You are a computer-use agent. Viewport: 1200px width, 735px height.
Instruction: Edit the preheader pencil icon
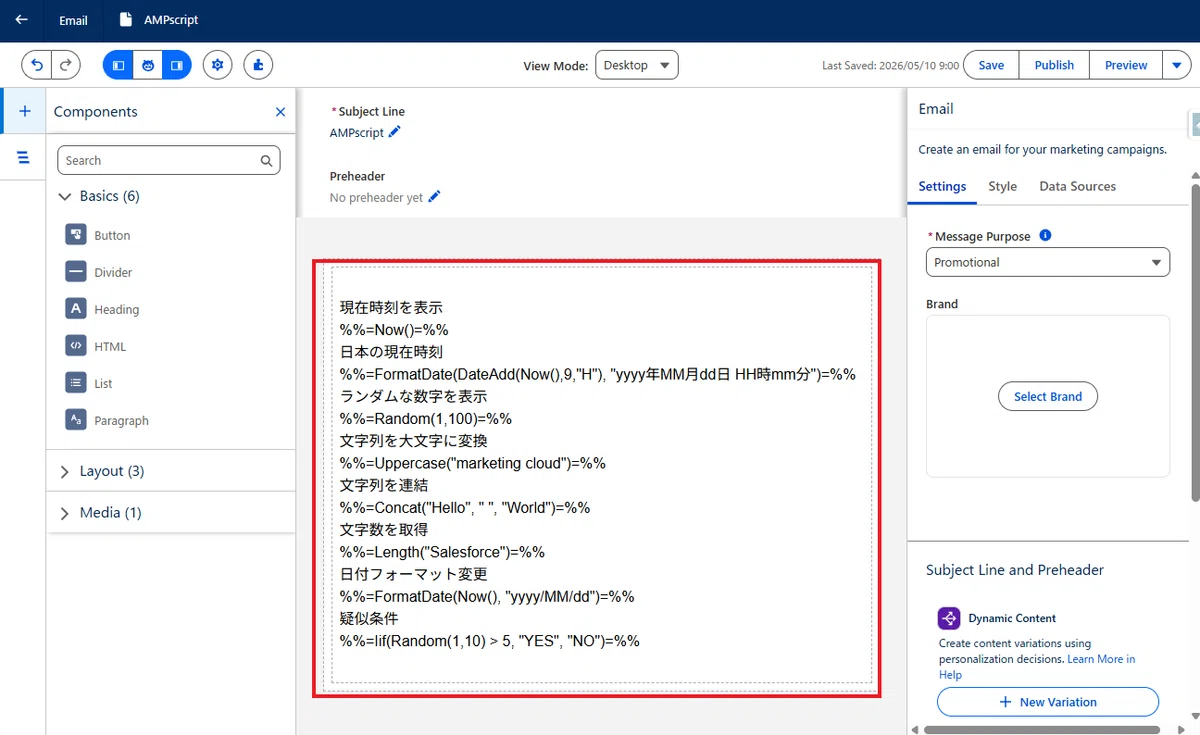[434, 197]
